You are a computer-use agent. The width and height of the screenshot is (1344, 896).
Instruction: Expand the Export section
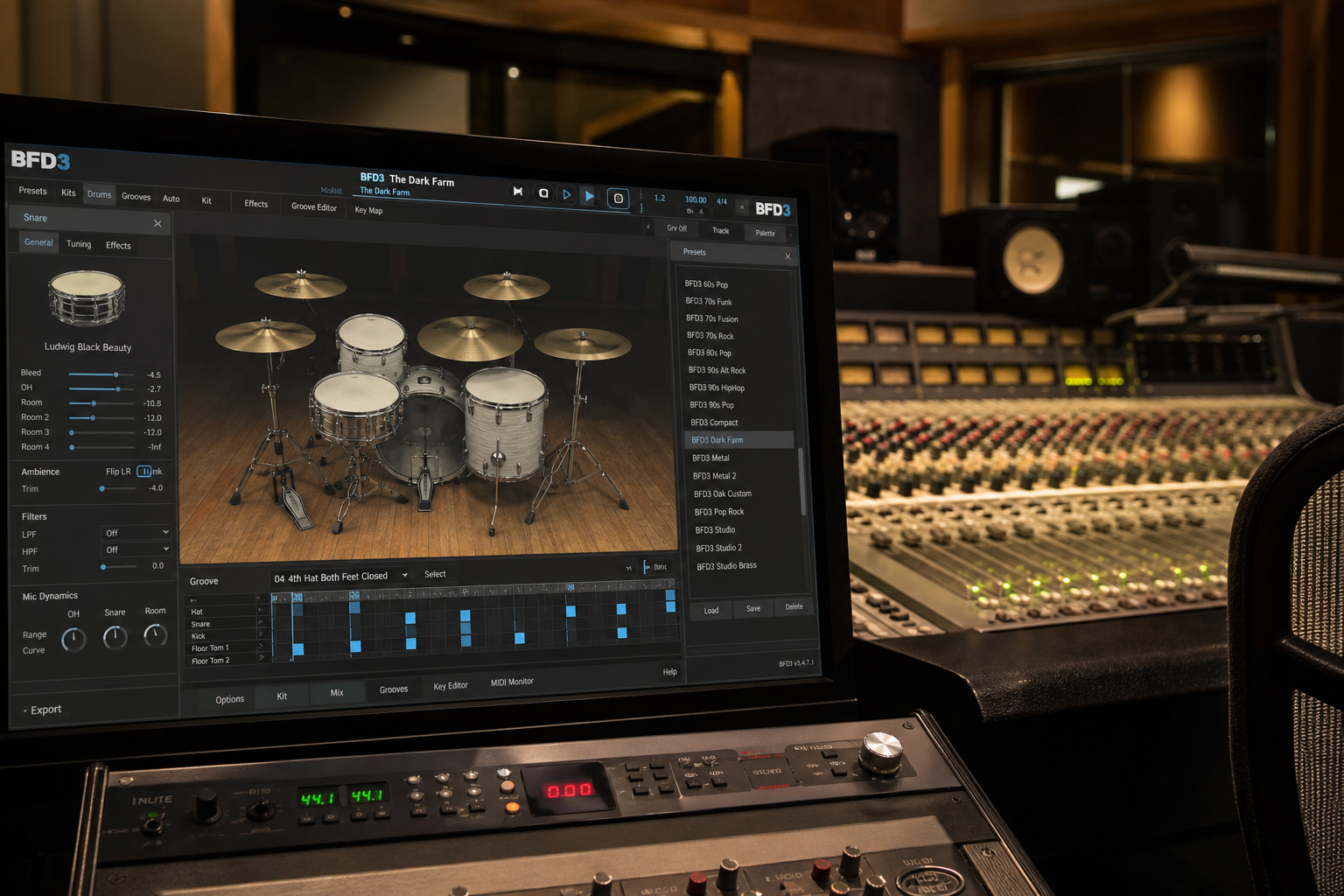tap(43, 710)
